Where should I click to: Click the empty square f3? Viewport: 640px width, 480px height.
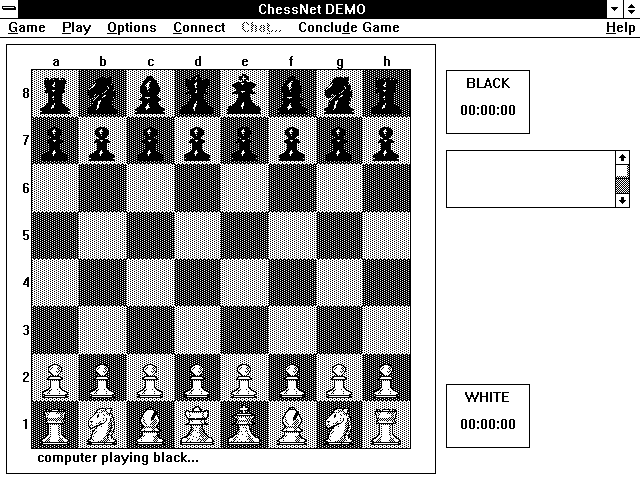click(x=292, y=330)
